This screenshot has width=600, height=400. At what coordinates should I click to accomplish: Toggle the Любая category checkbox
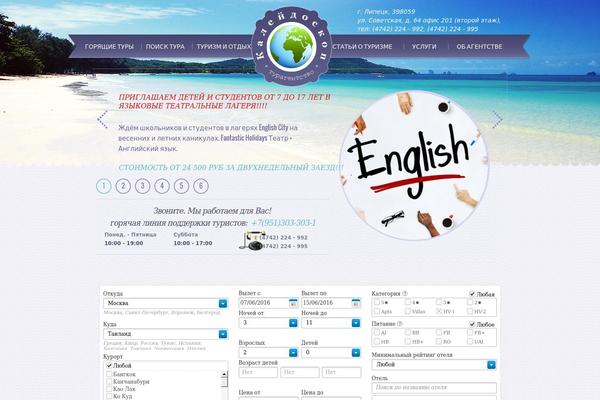(472, 294)
